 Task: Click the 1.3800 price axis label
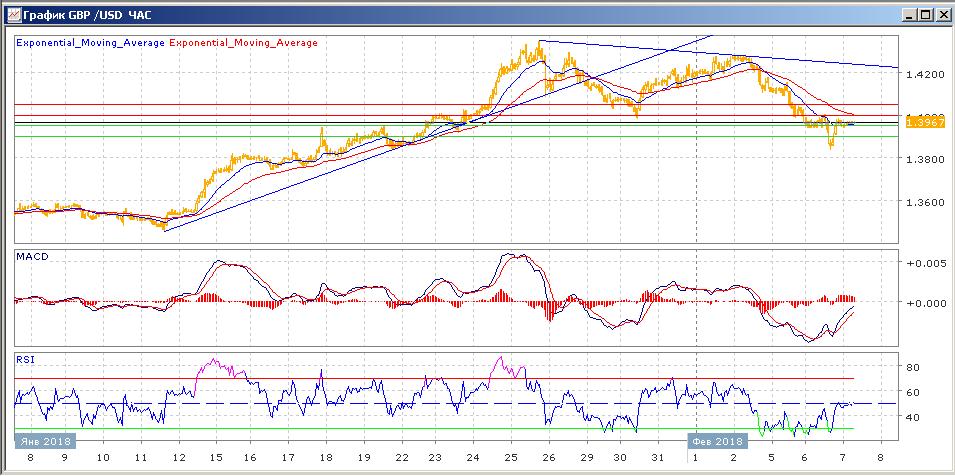(924, 159)
